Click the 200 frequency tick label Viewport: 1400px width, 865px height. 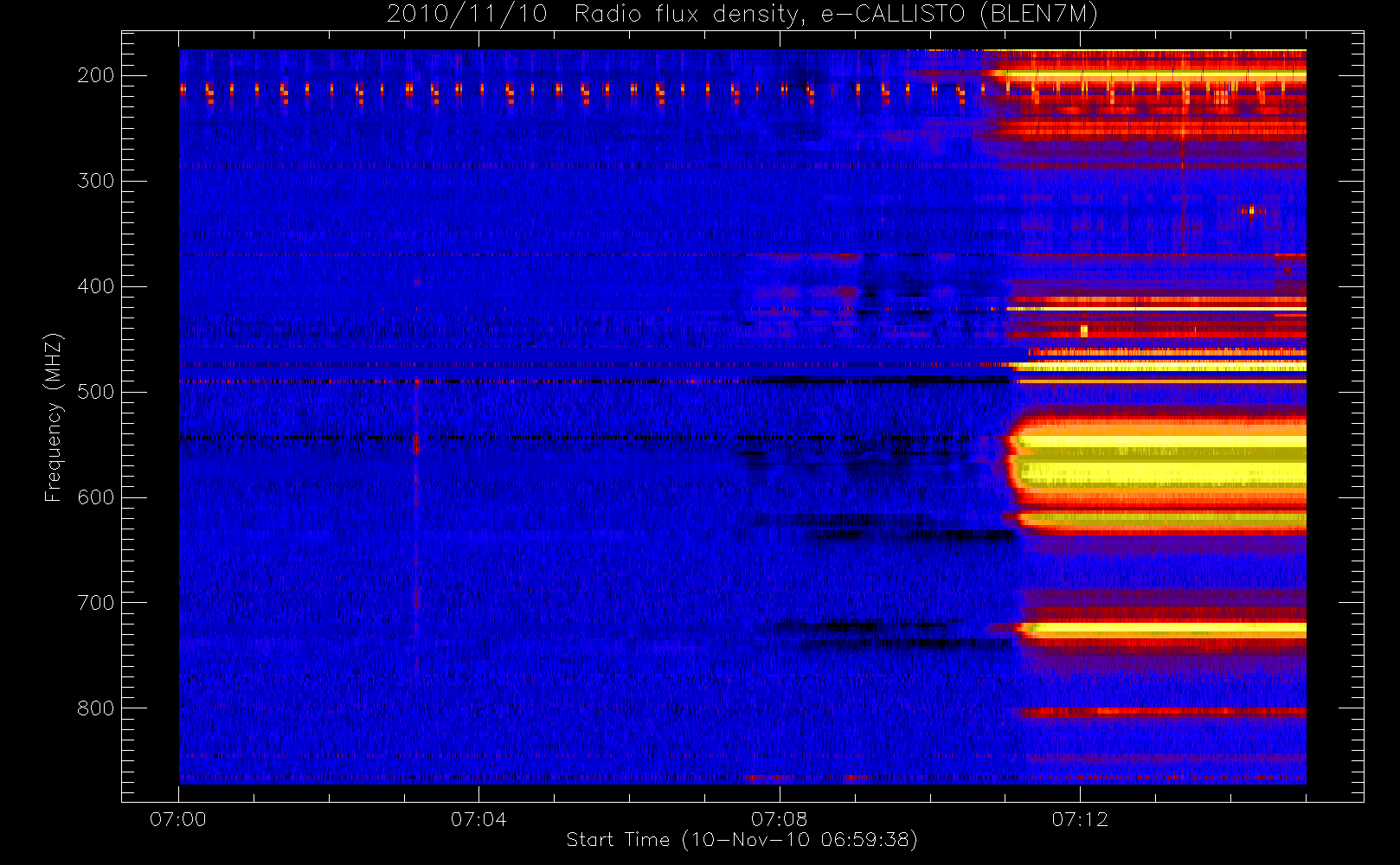point(95,75)
